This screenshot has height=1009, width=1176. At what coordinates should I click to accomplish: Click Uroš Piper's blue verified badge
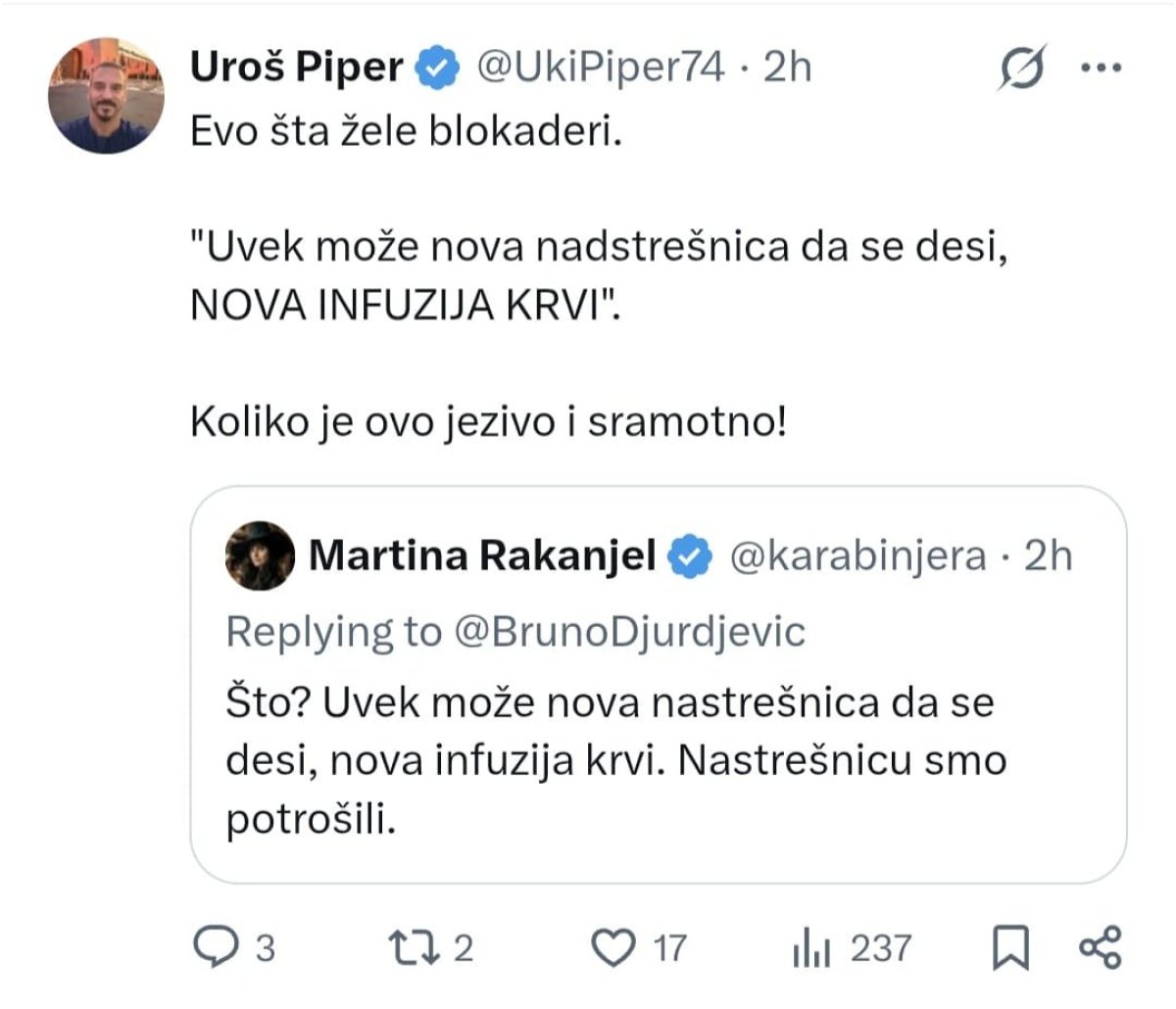click(437, 68)
